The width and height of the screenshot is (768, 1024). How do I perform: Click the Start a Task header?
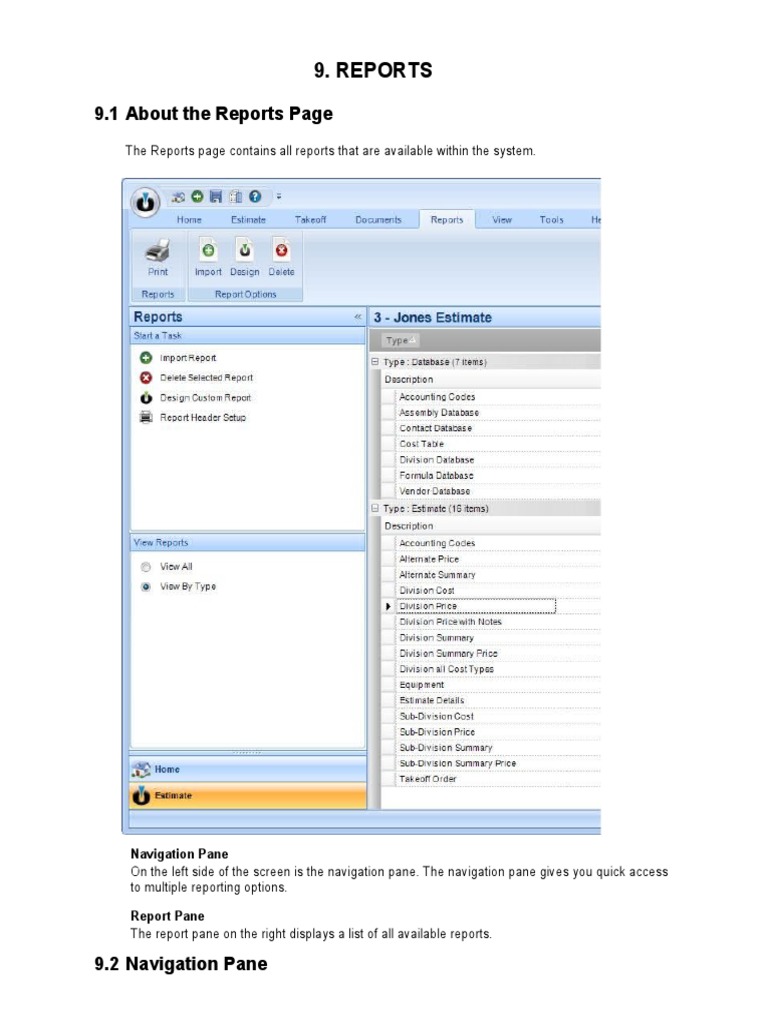248,336
